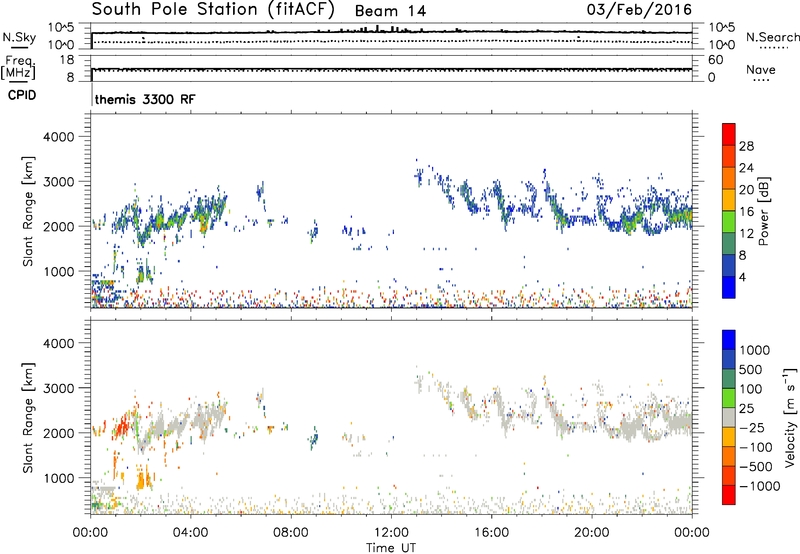Click the 16:00 time axis tick label

point(491,533)
